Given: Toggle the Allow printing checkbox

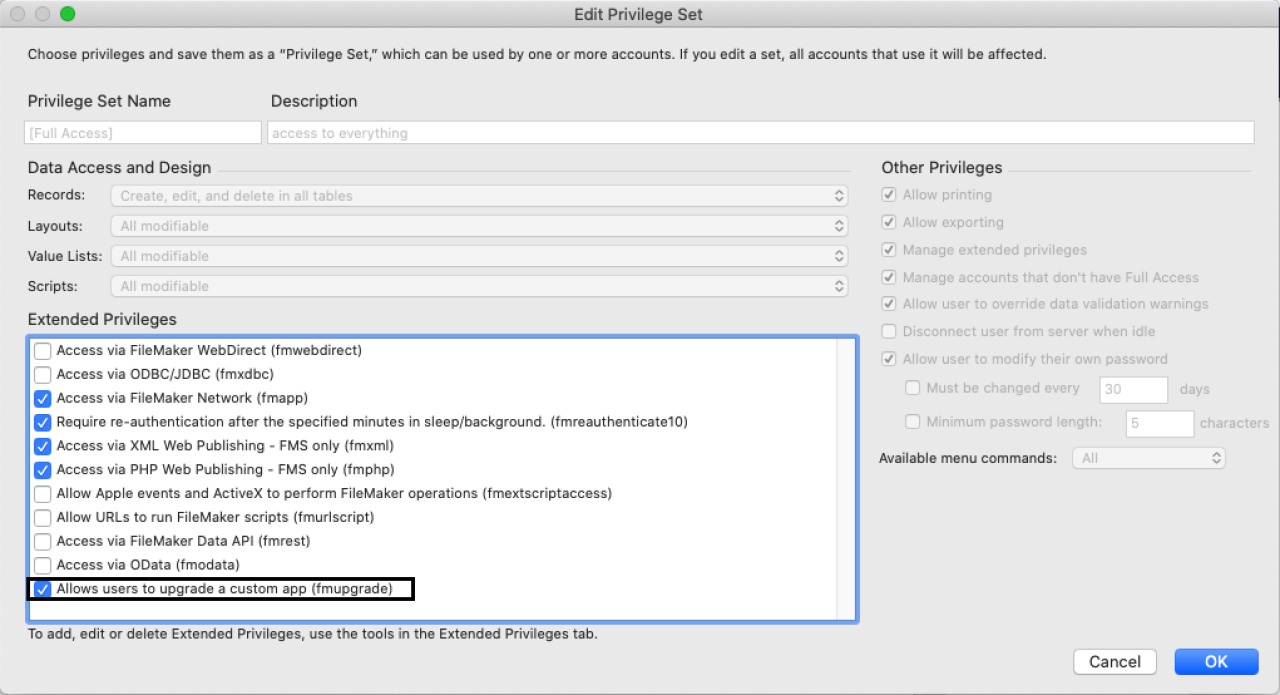Looking at the screenshot, I should pyautogui.click(x=889, y=195).
